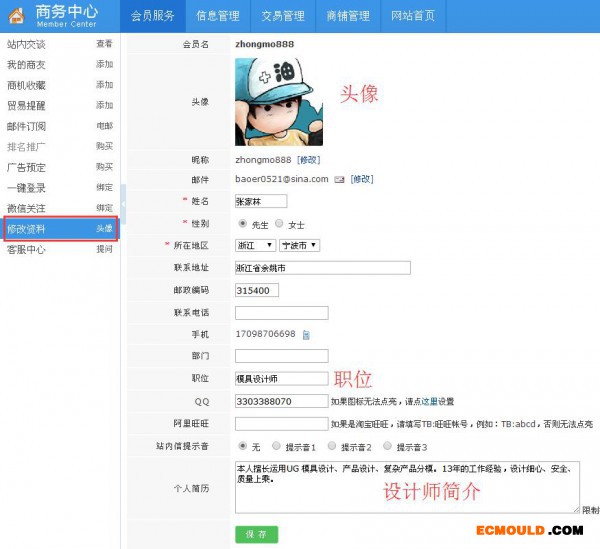The width and height of the screenshot is (600, 549).
Task: Switch to the 信息管理 tab
Action: coord(217,16)
